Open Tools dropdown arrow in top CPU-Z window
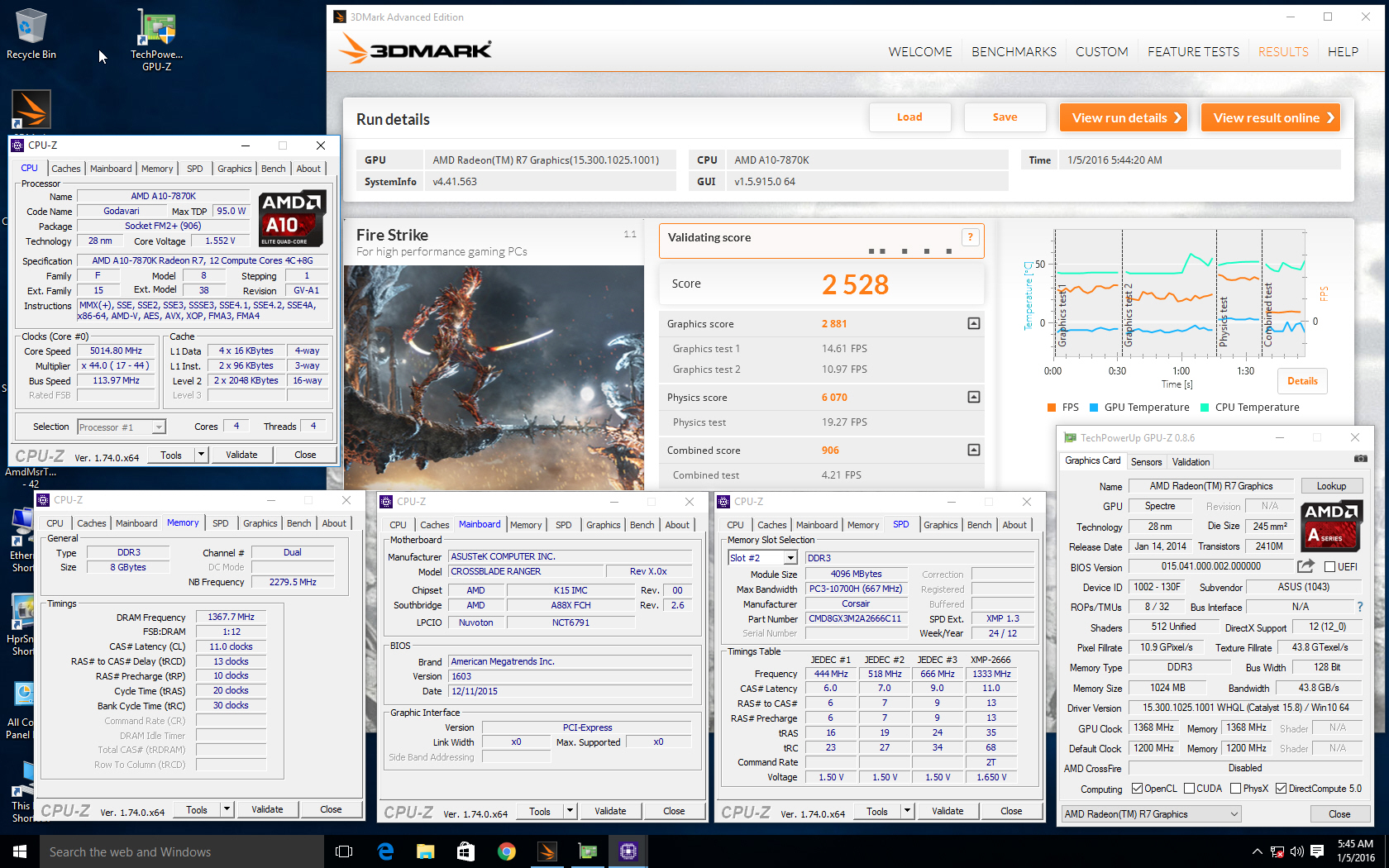The image size is (1389, 868). [200, 455]
